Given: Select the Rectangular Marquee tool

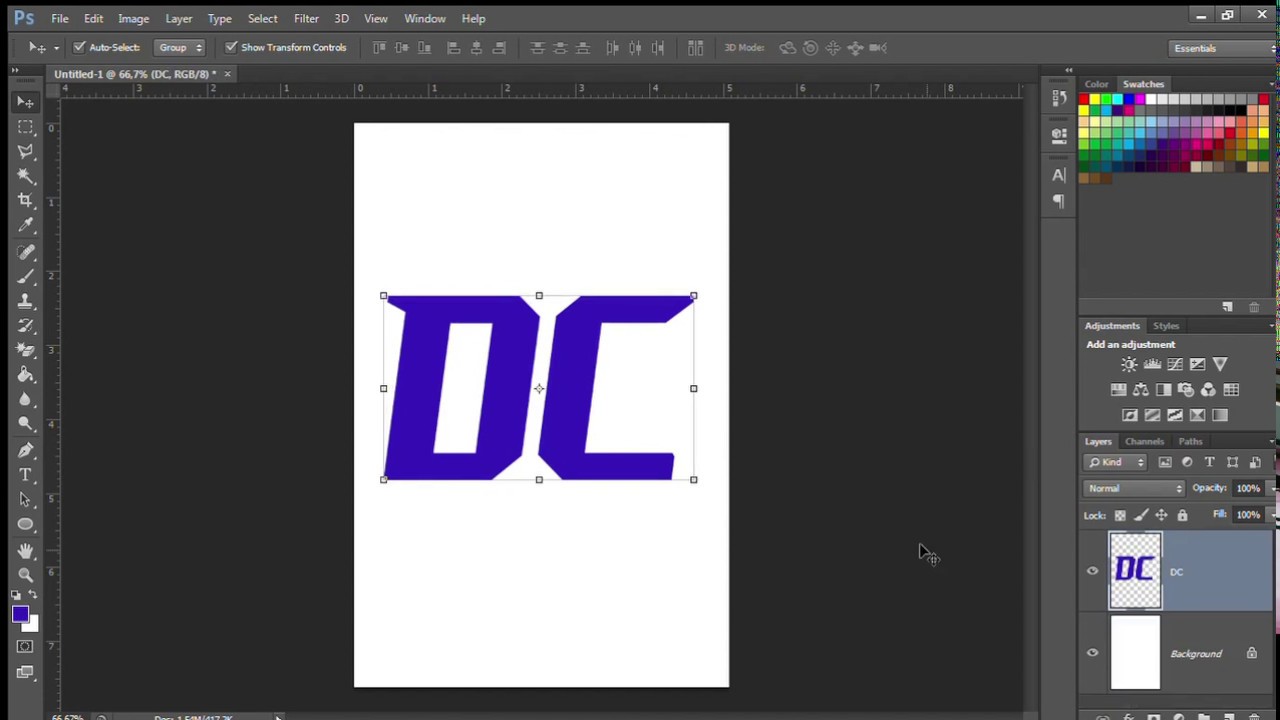Looking at the screenshot, I should (x=26, y=127).
